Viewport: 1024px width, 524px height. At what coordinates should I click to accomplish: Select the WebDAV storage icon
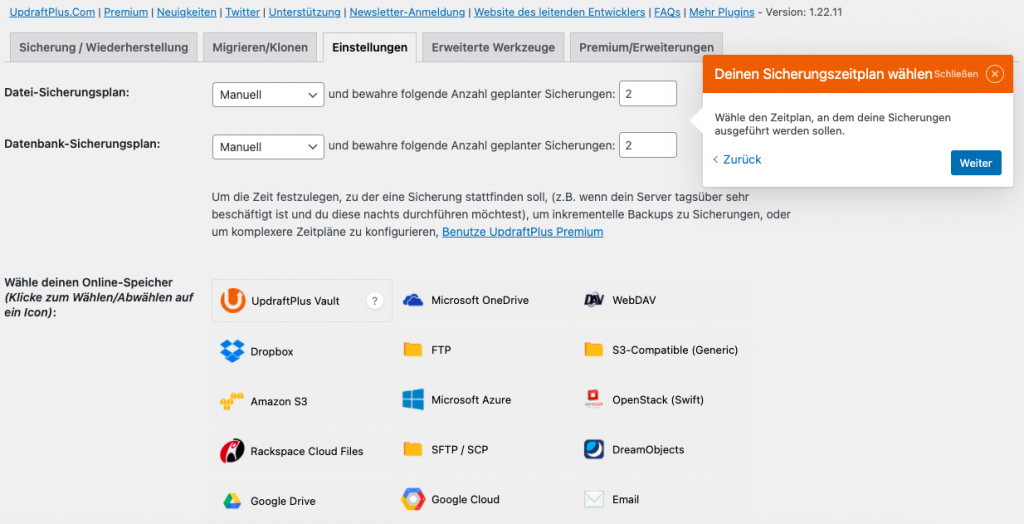pyautogui.click(x=594, y=301)
